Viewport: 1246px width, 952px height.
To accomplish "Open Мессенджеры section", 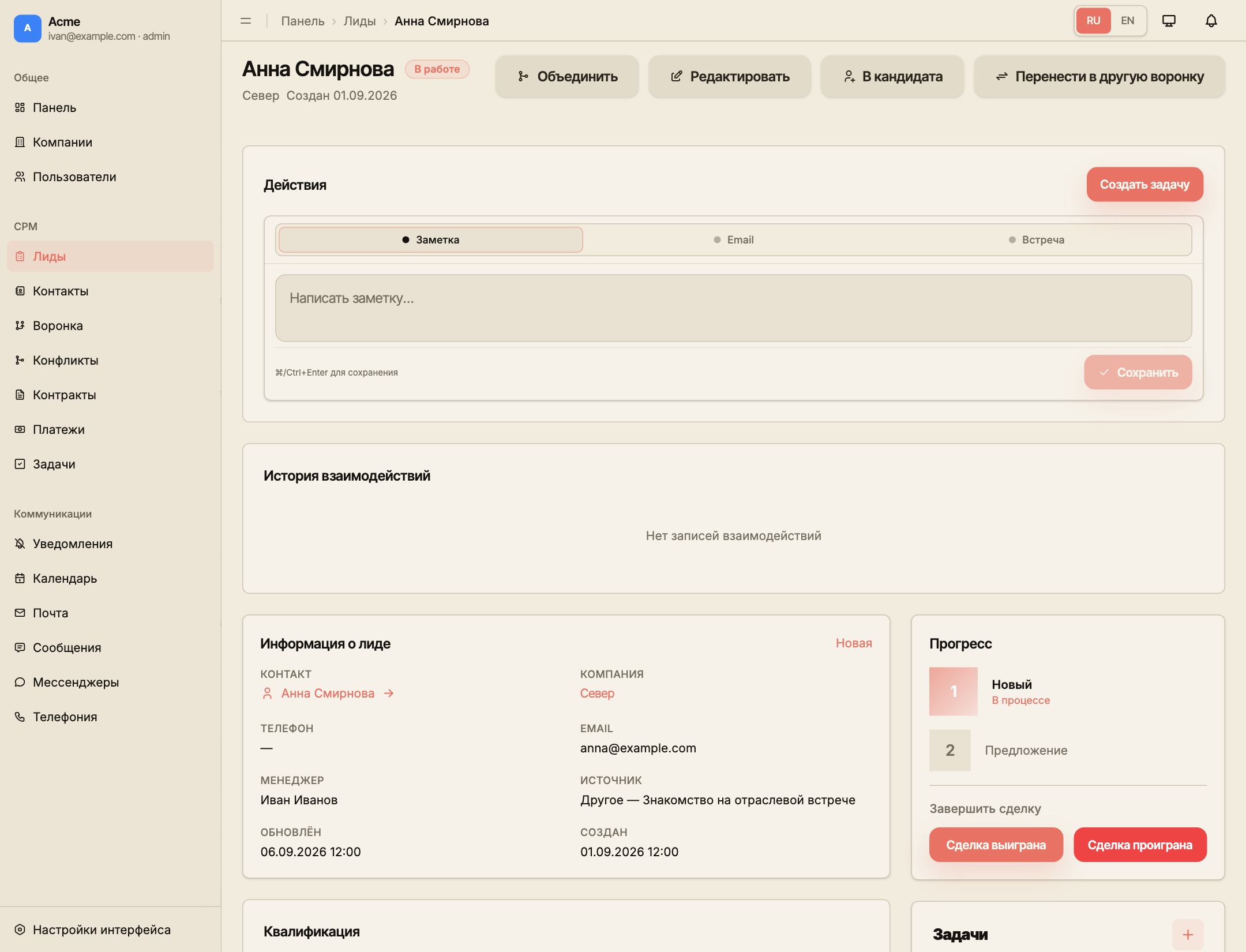I will click(x=110, y=682).
